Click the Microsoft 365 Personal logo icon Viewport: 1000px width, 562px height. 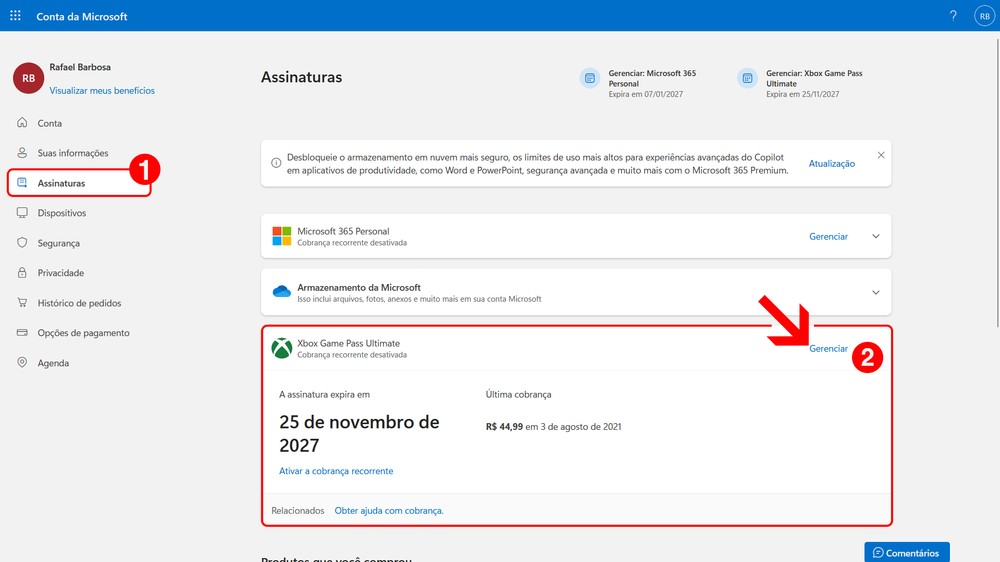tap(282, 236)
